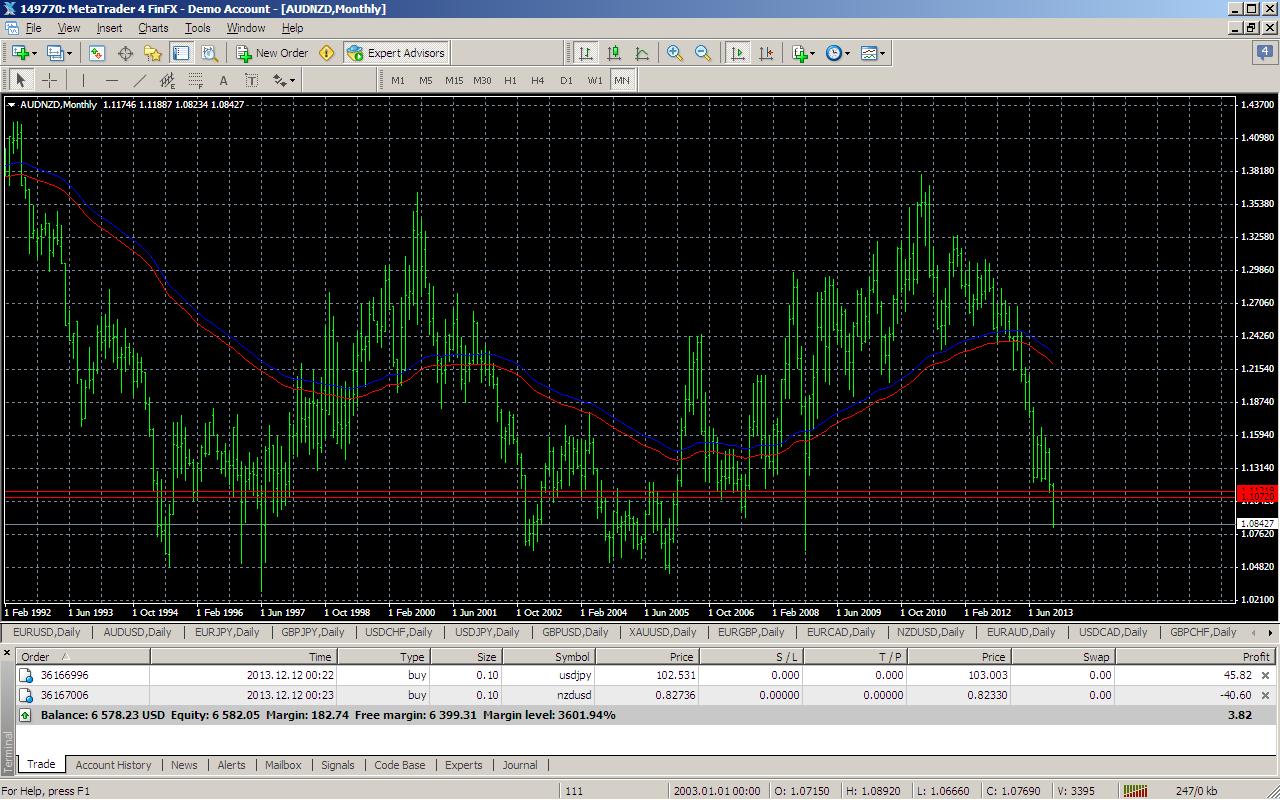Open the File menu
Image resolution: width=1280 pixels, height=800 pixels.
(33, 28)
